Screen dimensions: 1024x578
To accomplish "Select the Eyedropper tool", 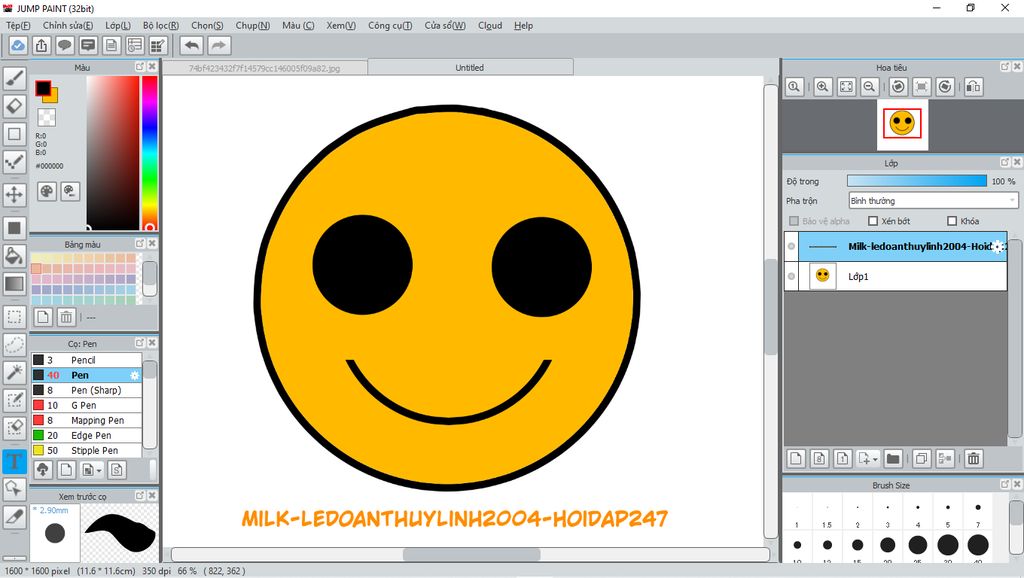I will [x=14, y=516].
